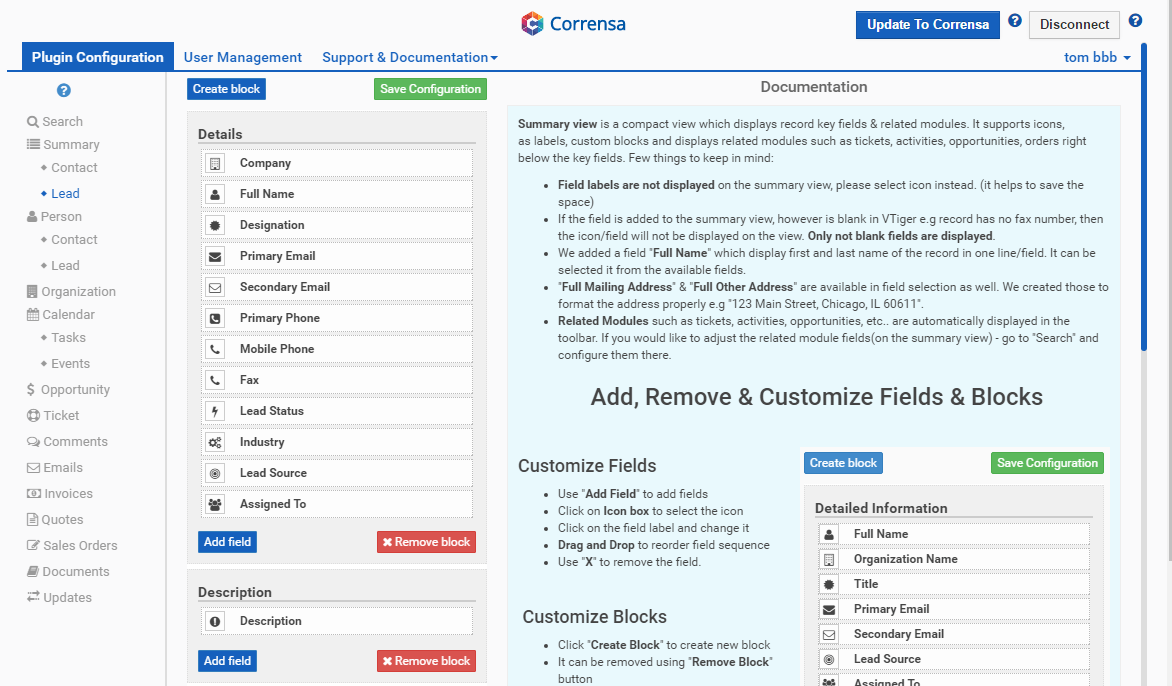Click the help icon above the sidebar Search item
This screenshot has height=686, width=1172.
click(64, 90)
